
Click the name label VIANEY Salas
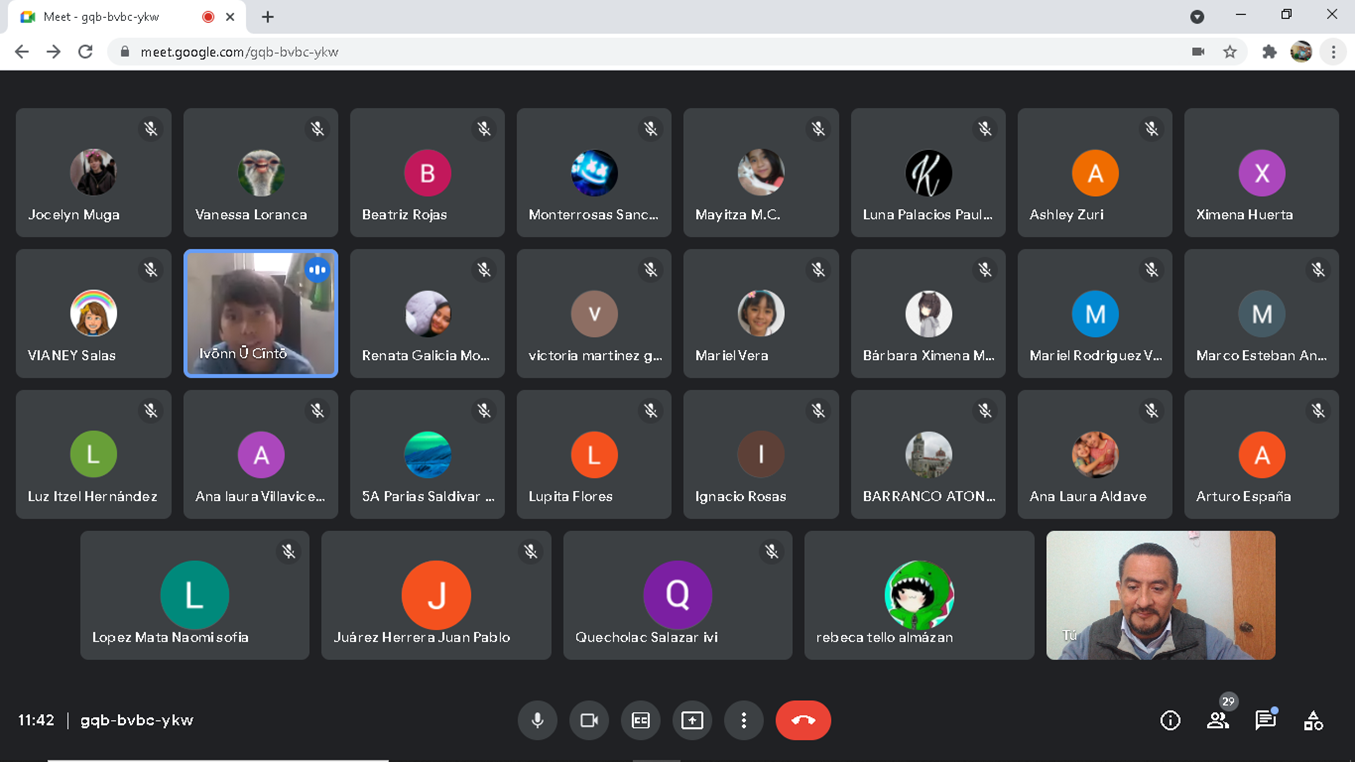tap(72, 355)
